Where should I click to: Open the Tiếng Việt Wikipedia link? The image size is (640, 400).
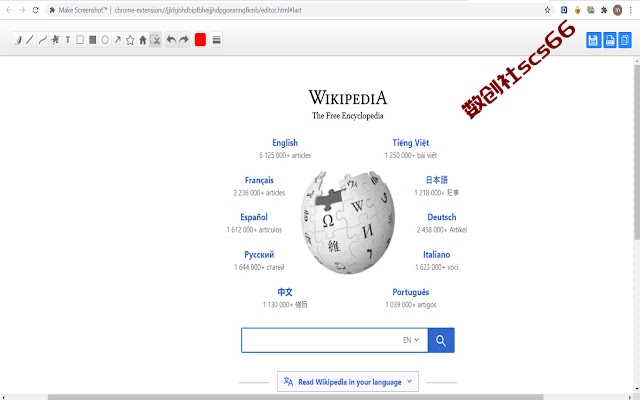point(411,142)
